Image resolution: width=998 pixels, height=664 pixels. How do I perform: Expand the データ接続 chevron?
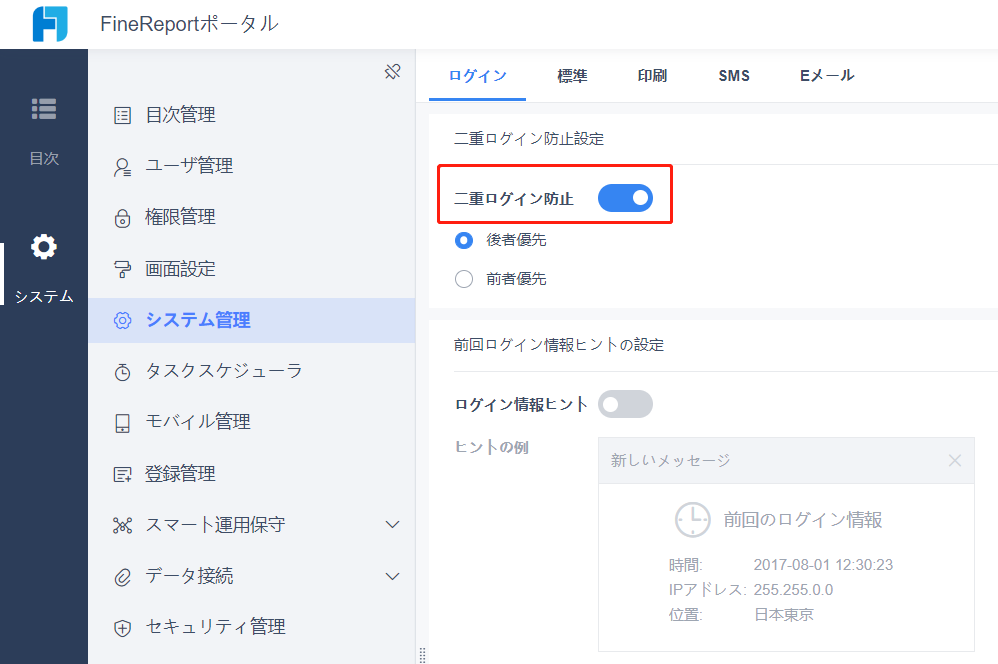[x=393, y=576]
